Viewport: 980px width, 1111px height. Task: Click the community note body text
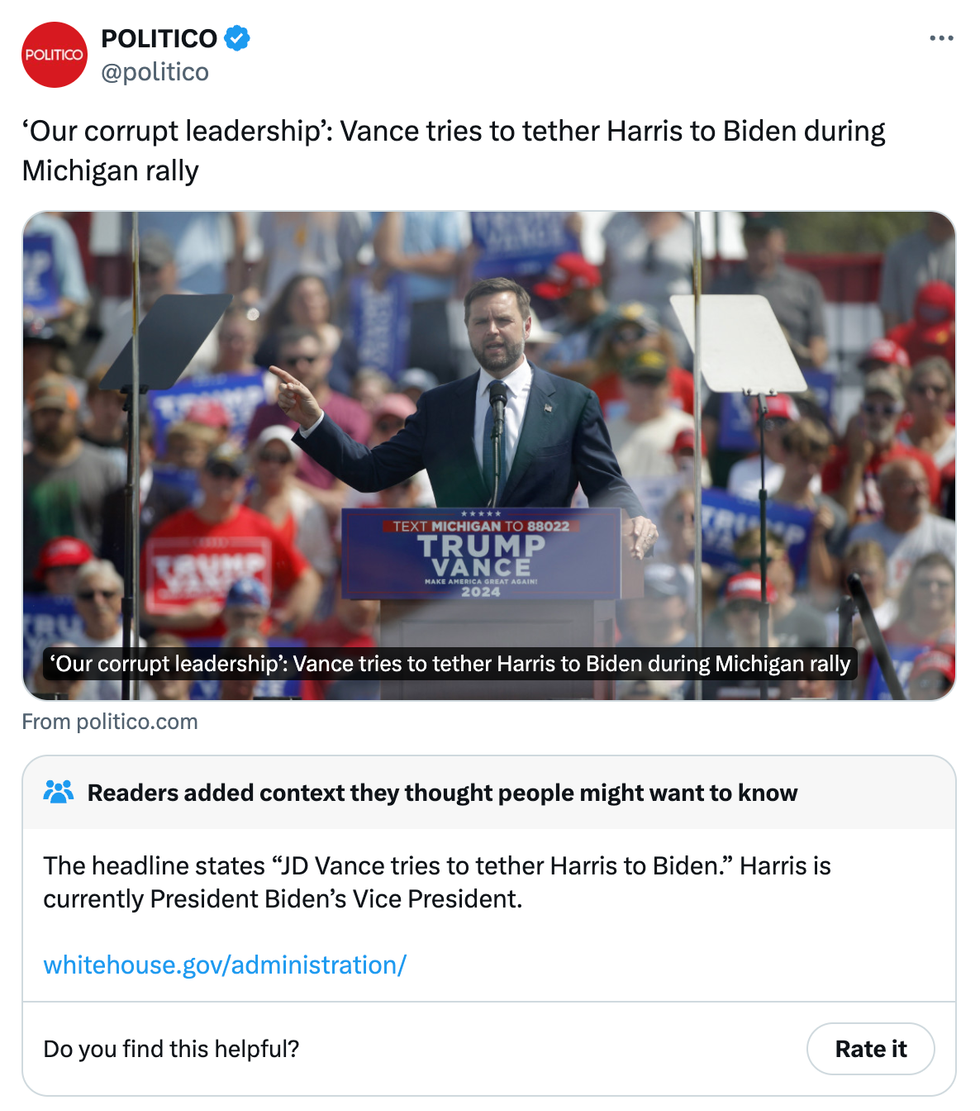click(437, 881)
